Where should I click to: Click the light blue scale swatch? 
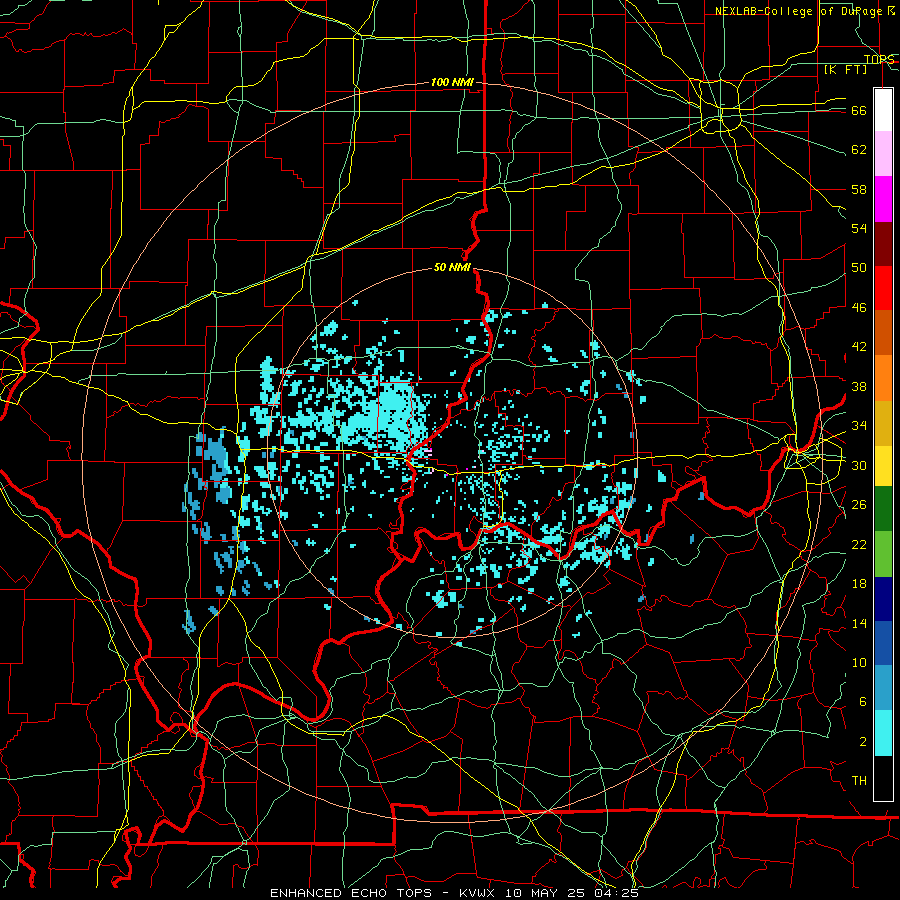883,688
